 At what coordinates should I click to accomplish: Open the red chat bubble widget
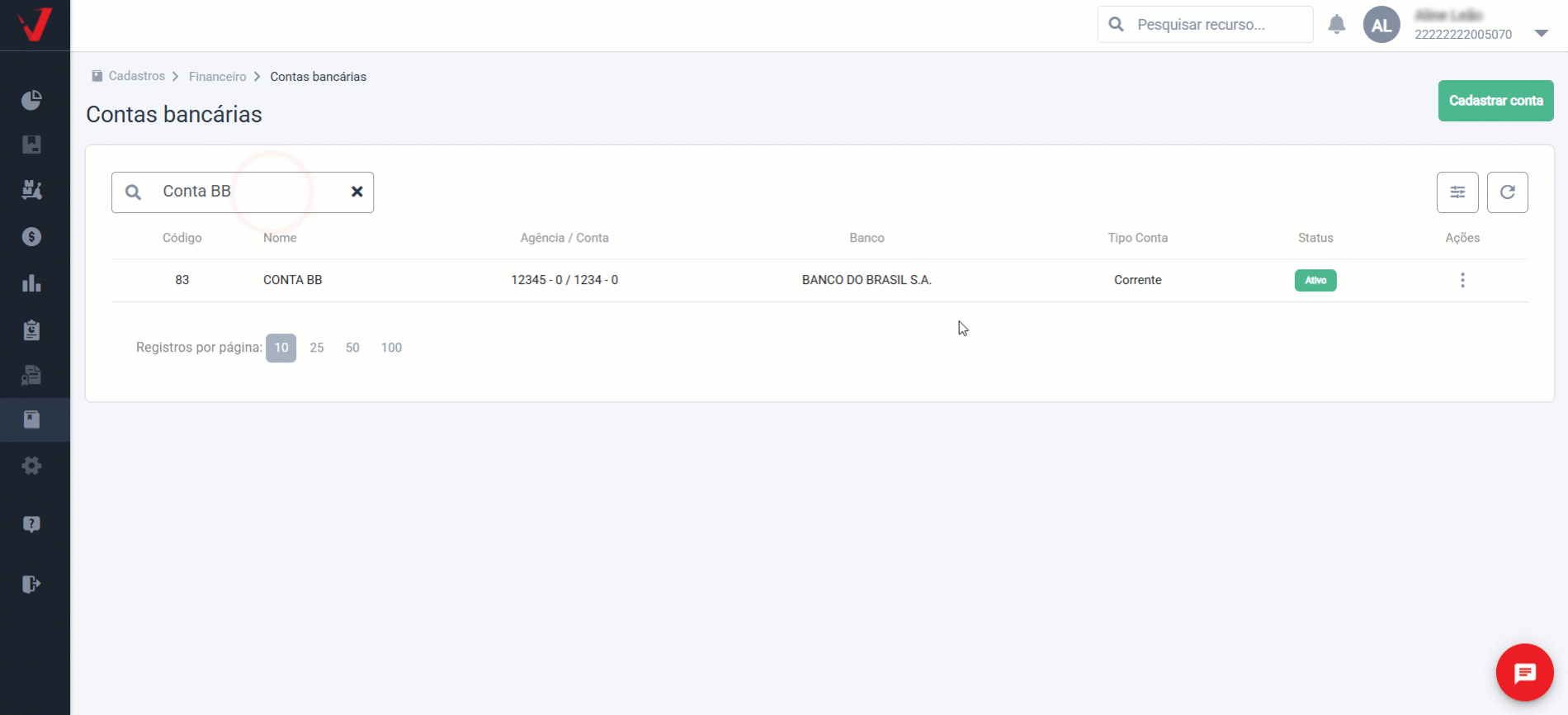click(x=1525, y=672)
